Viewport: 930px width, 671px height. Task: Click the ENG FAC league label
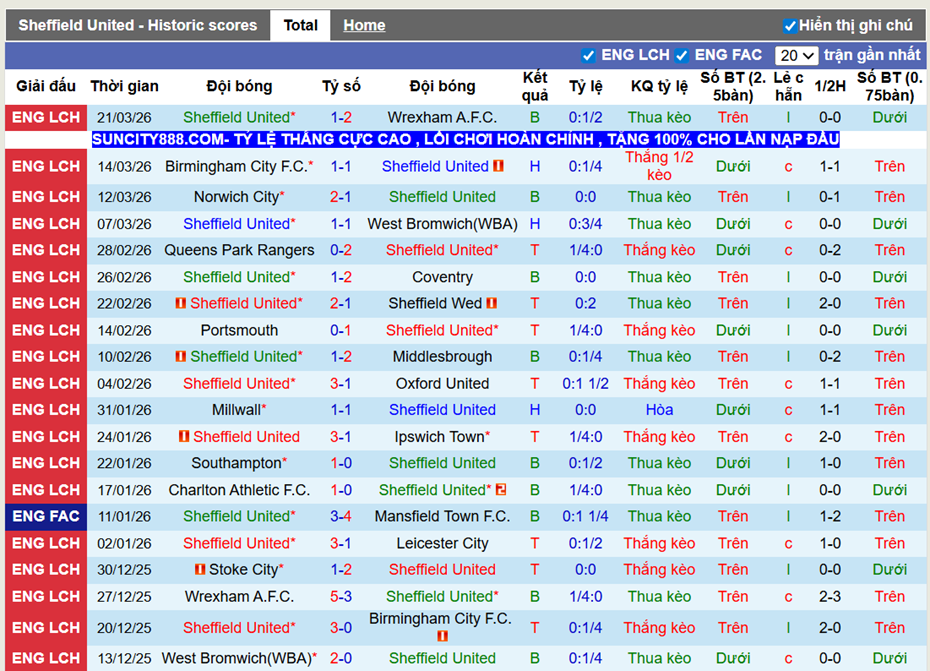[45, 516]
